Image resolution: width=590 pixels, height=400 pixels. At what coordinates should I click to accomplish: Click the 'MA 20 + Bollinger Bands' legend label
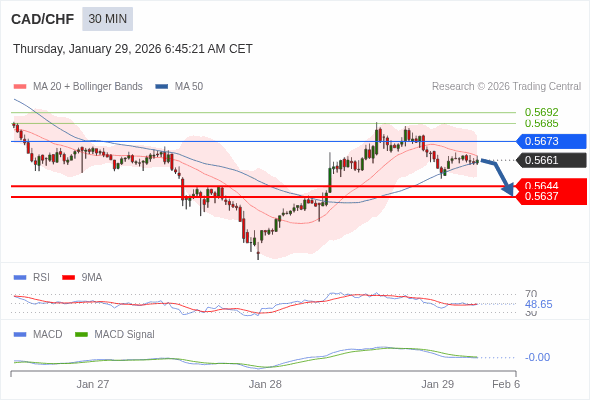pos(88,87)
